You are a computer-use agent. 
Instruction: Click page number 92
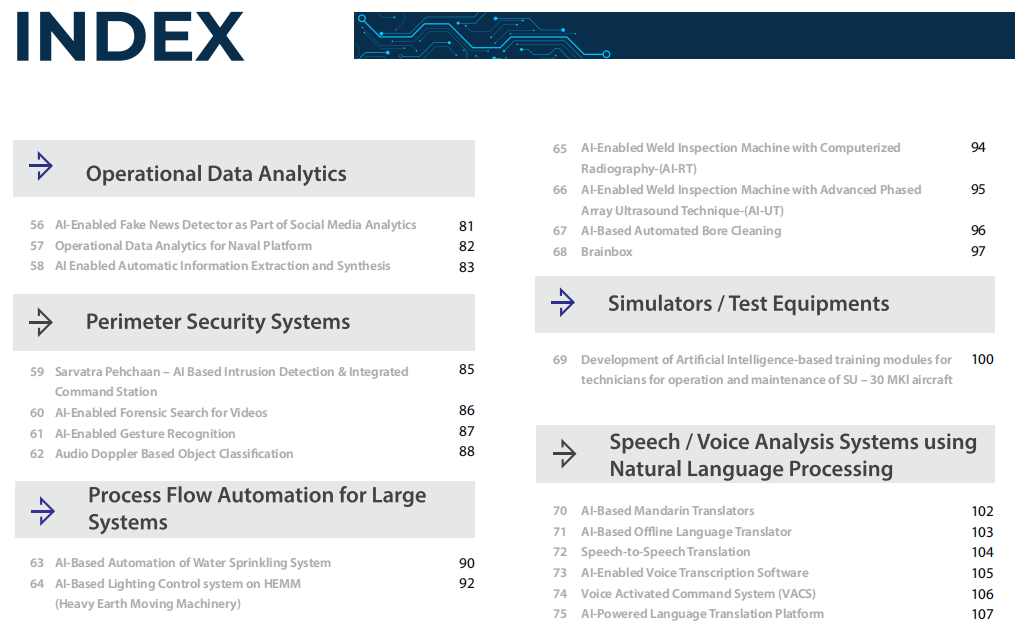[x=467, y=583]
